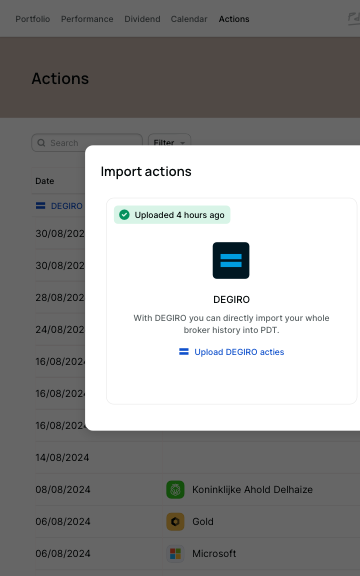This screenshot has height=576, width=360.
Task: Open the Portfolio tab
Action: tap(33, 19)
